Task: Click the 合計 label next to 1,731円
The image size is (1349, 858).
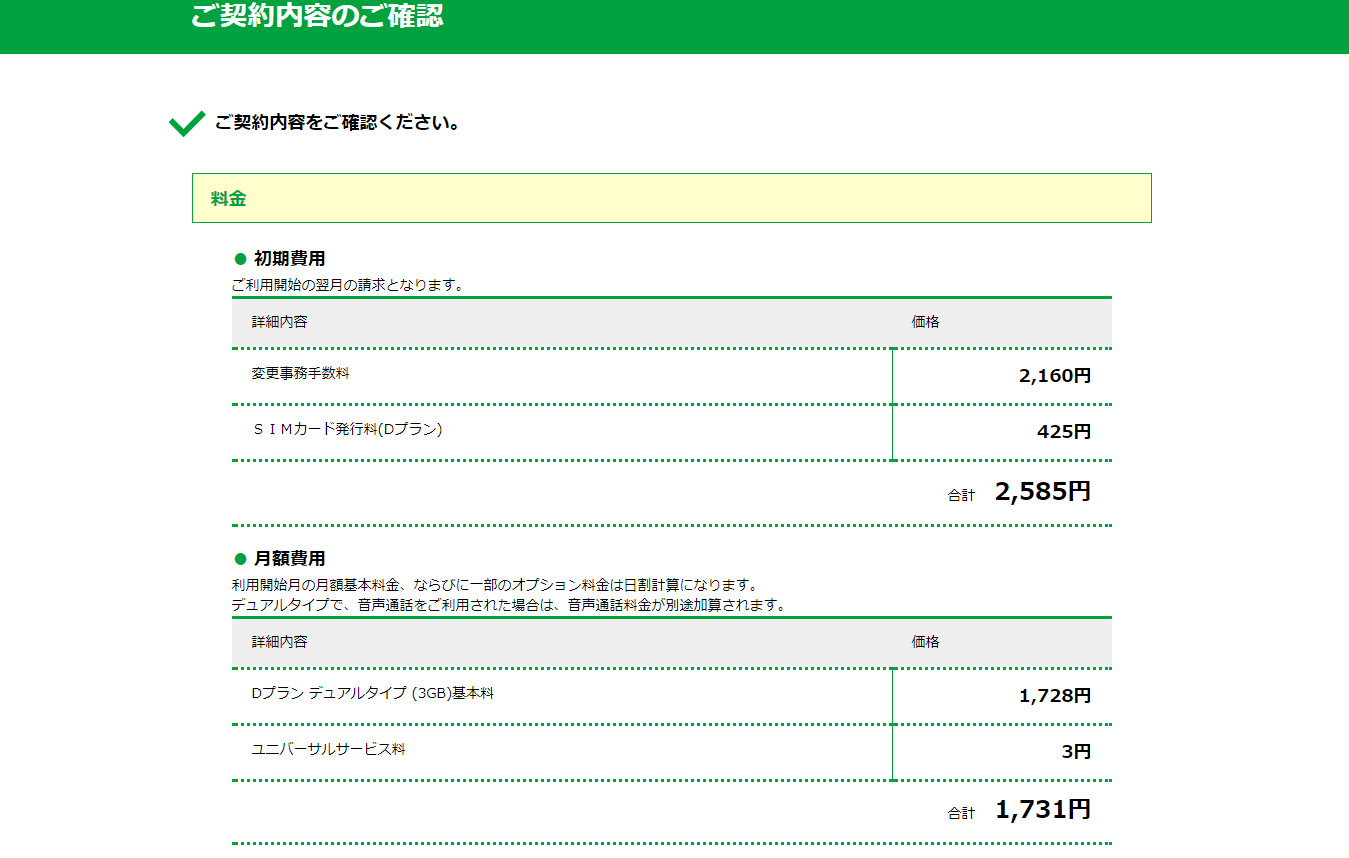Action: (961, 814)
